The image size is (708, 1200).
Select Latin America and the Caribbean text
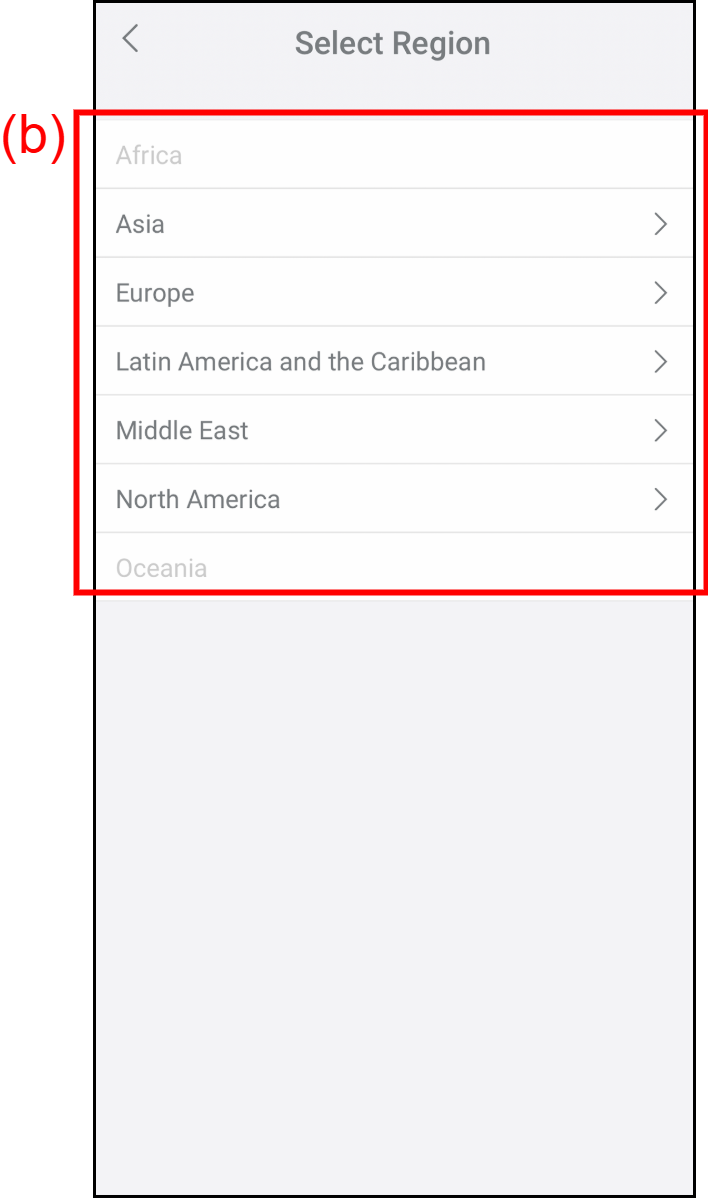pos(300,362)
